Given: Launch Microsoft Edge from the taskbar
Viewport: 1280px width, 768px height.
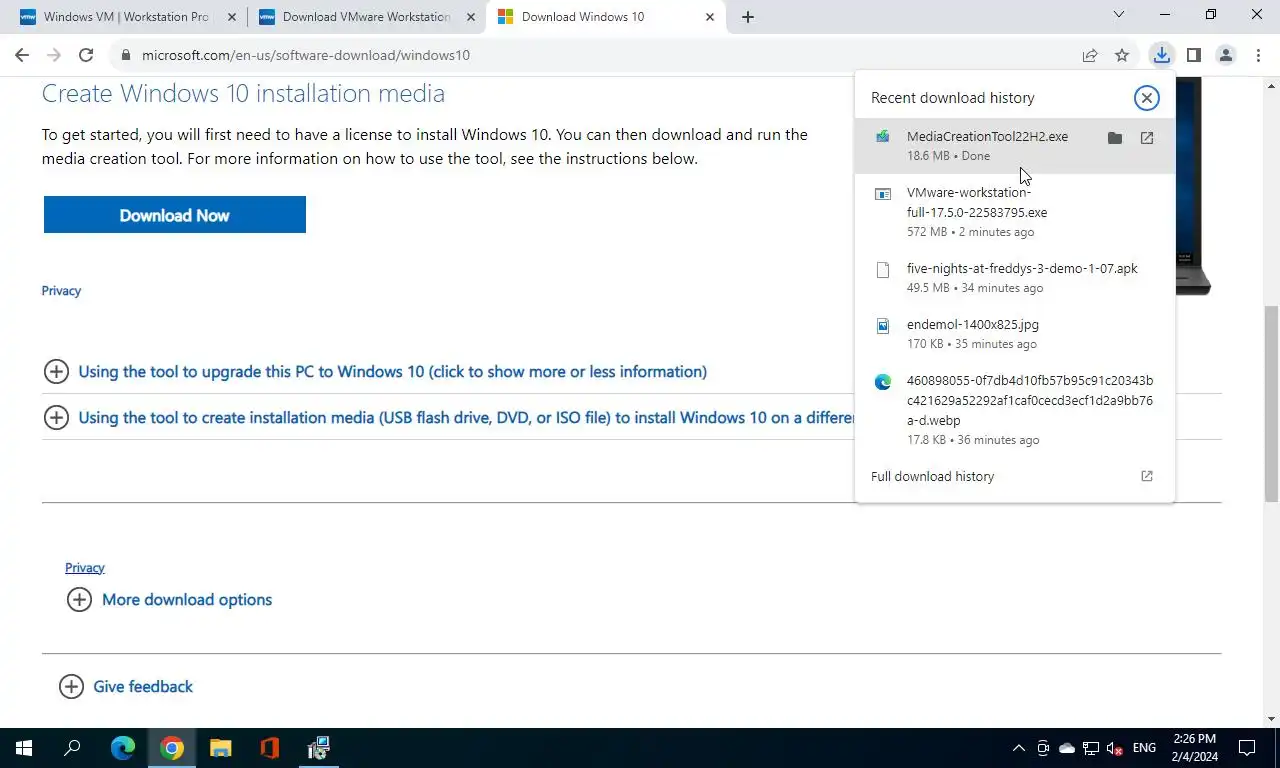Looking at the screenshot, I should [x=122, y=748].
